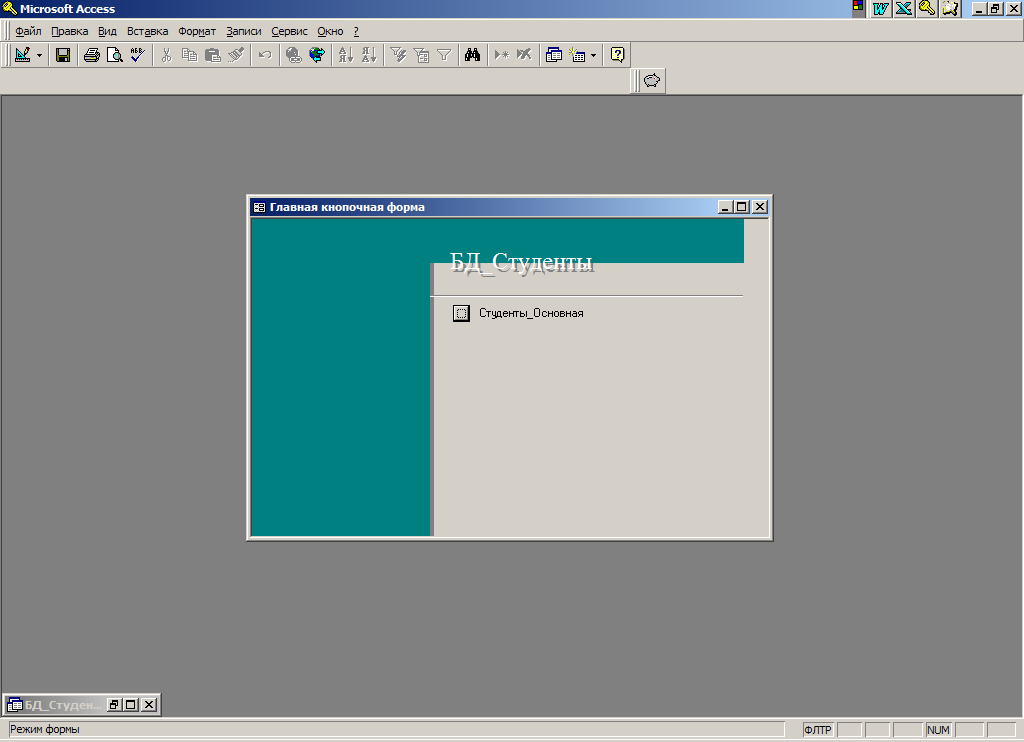Click the Режим формы status bar text

44,730
